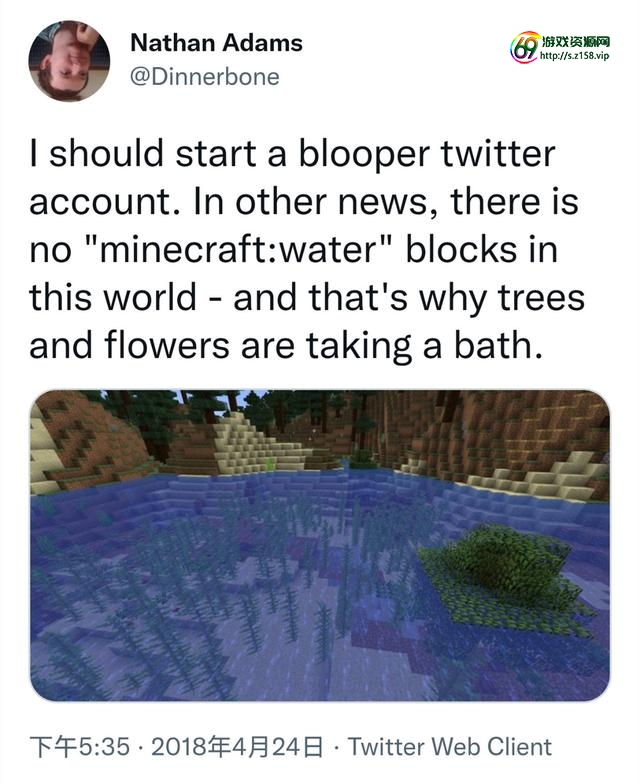Click the 游戏资源网 watermark text

[x=575, y=40]
